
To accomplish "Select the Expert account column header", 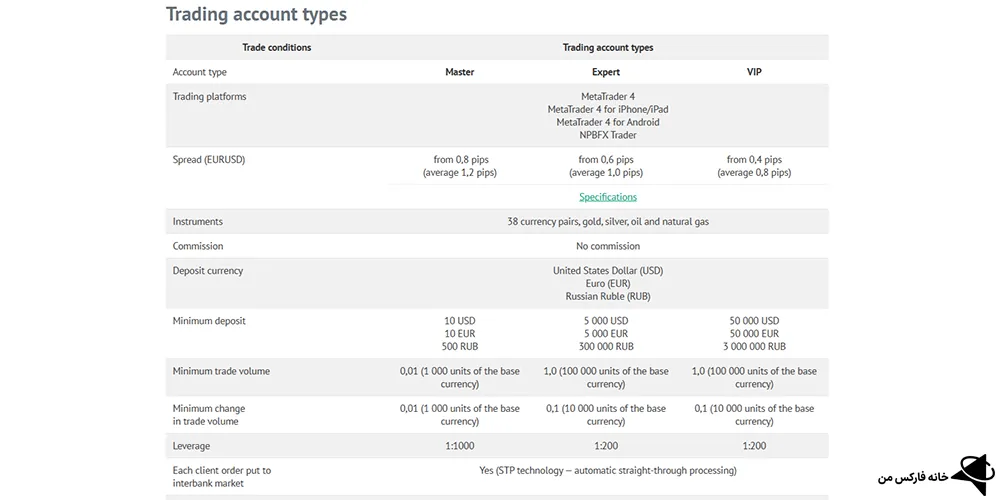I will click(606, 72).
